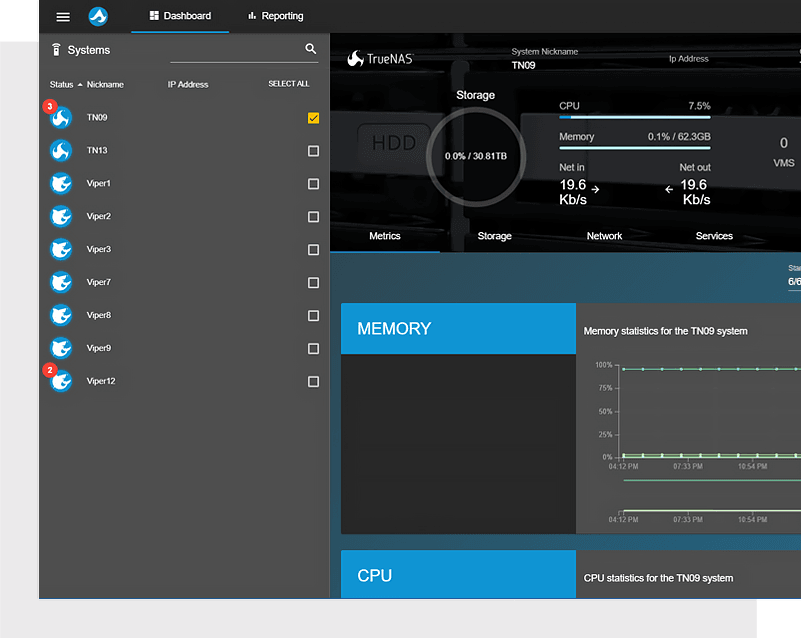
Task: Select the TN09 nickname text
Action: pyautogui.click(x=97, y=117)
